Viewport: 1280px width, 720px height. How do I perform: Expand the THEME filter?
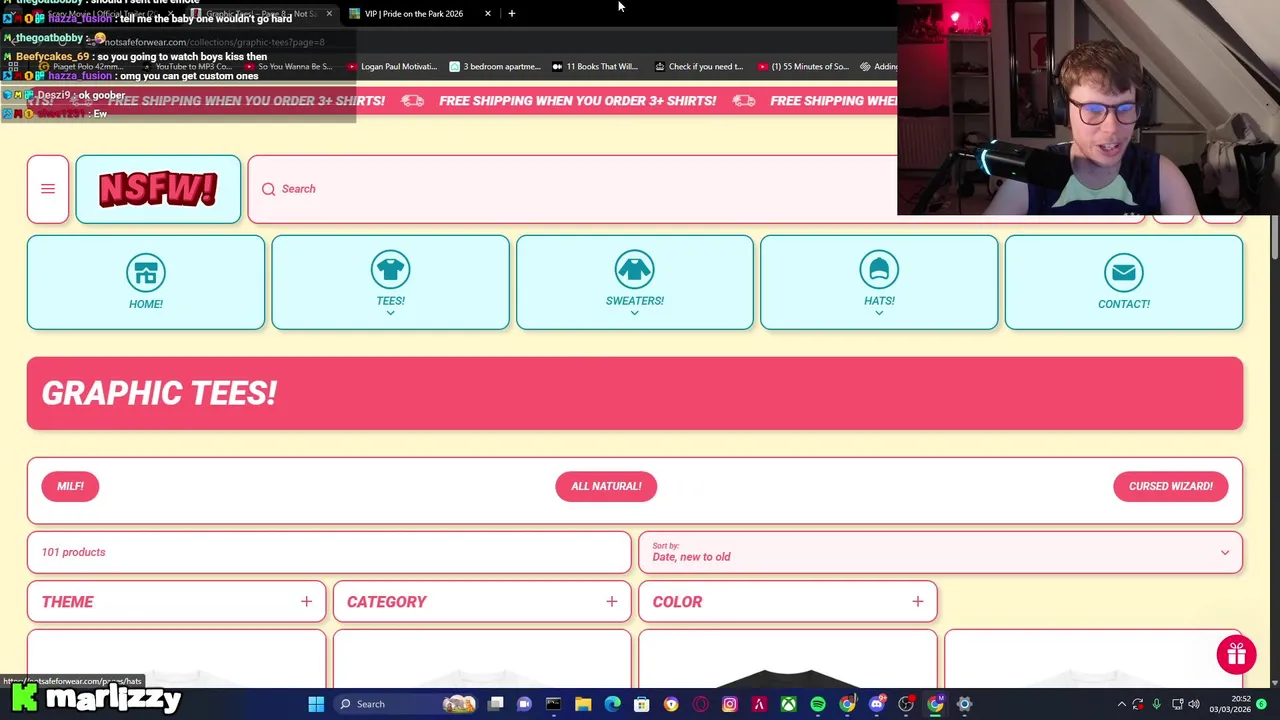pyautogui.click(x=176, y=602)
